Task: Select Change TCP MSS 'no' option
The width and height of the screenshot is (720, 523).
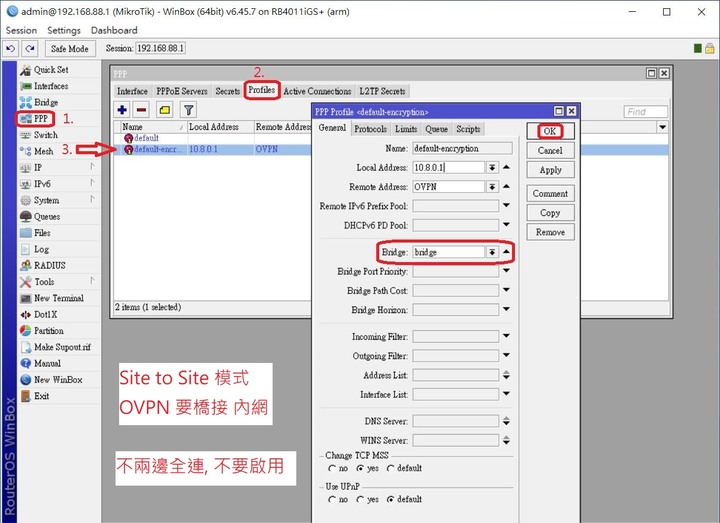Action: 332,468
